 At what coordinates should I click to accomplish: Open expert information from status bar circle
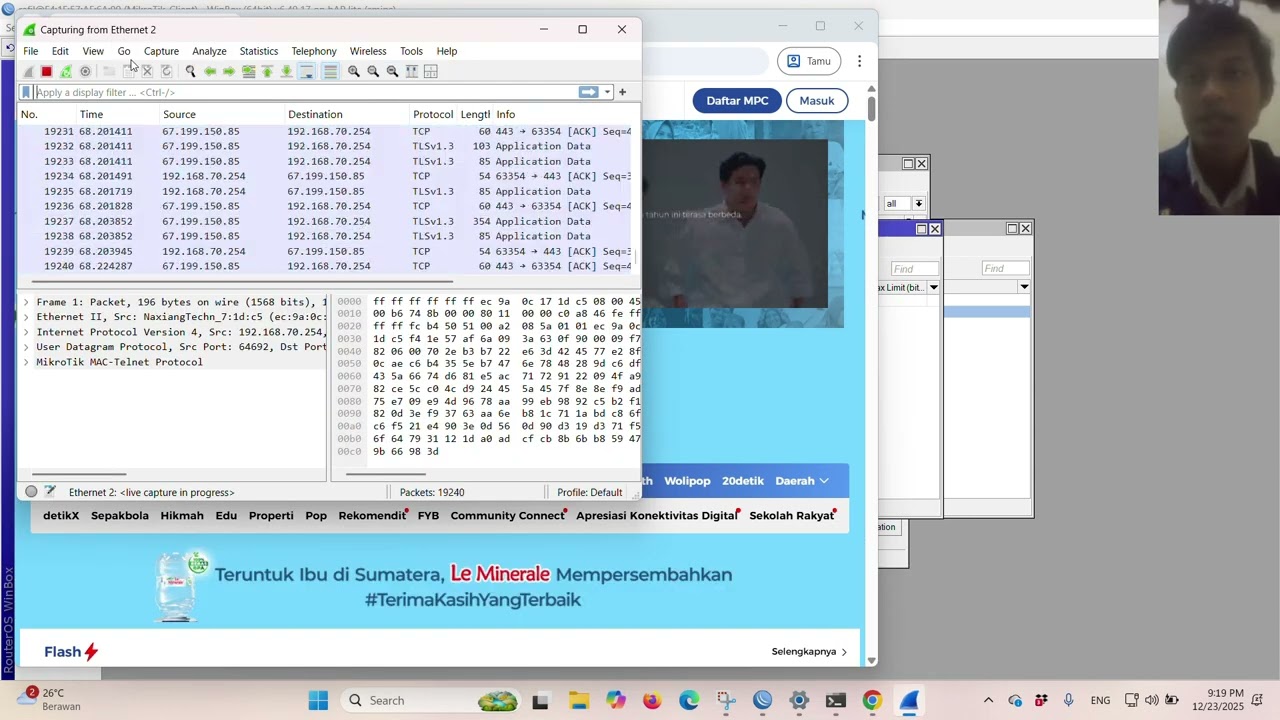pos(31,492)
